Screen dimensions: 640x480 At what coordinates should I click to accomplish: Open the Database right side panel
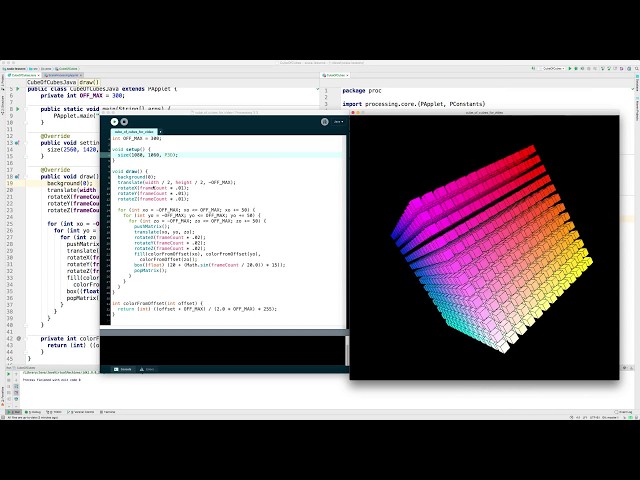pos(637,83)
